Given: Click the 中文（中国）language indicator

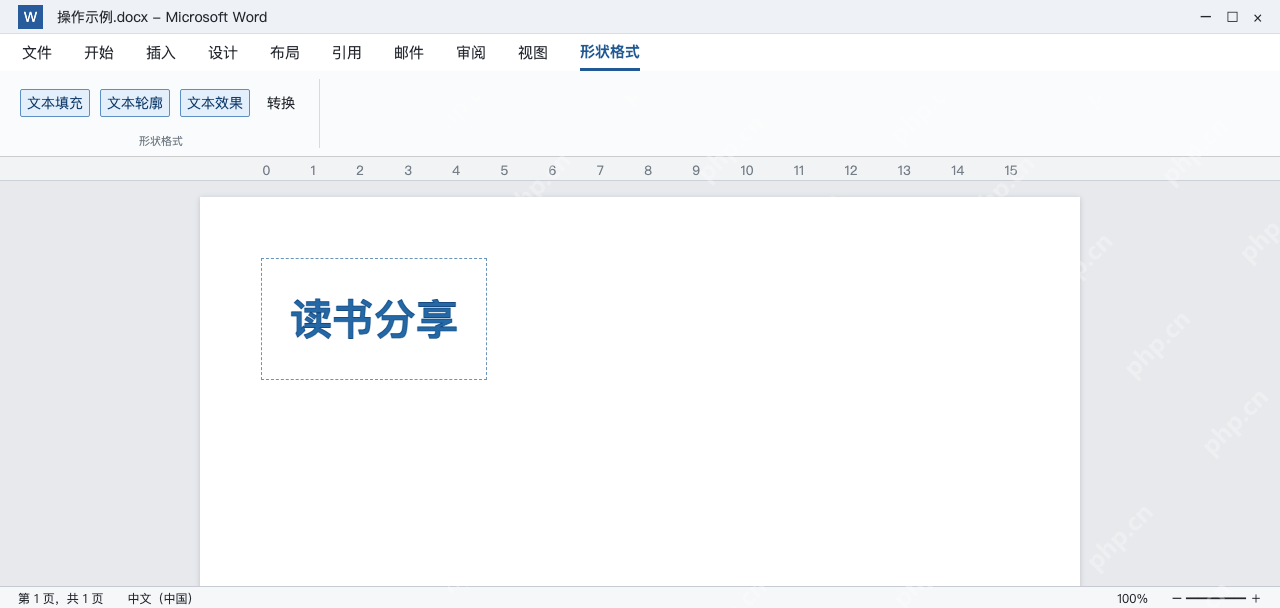Looking at the screenshot, I should [160, 598].
